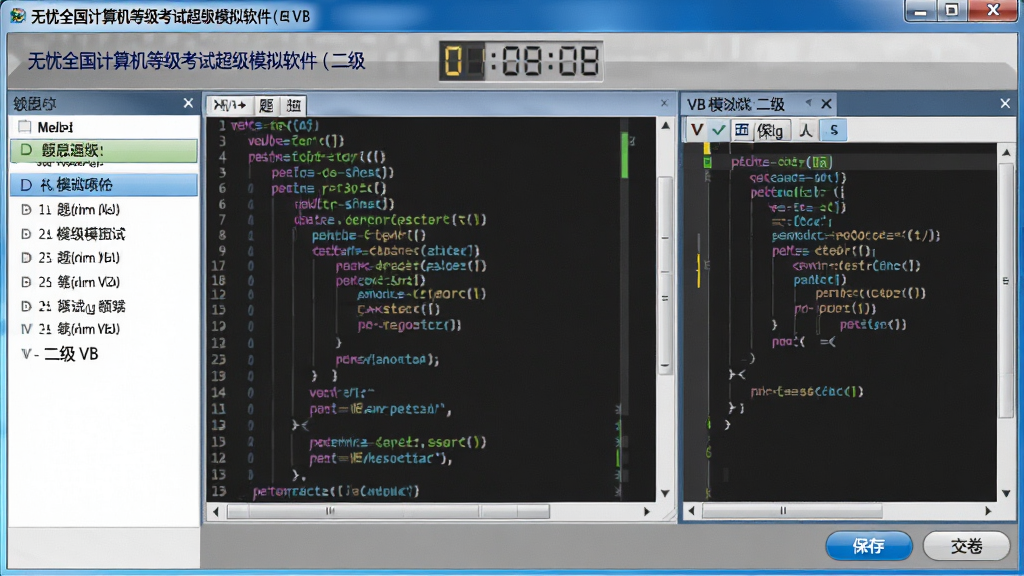Switch to the third editor tab
Image resolution: width=1024 pixels, height=576 pixels.
coord(294,105)
